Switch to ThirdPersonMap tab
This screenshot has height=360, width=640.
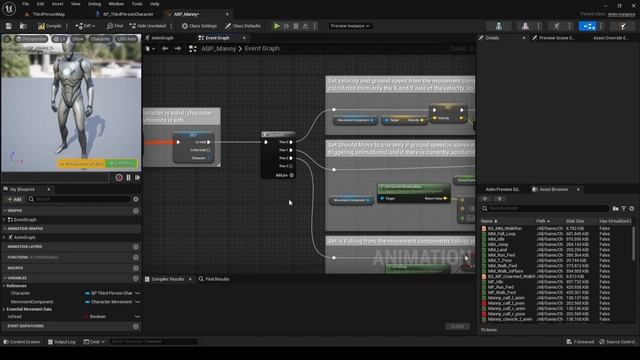click(48, 14)
